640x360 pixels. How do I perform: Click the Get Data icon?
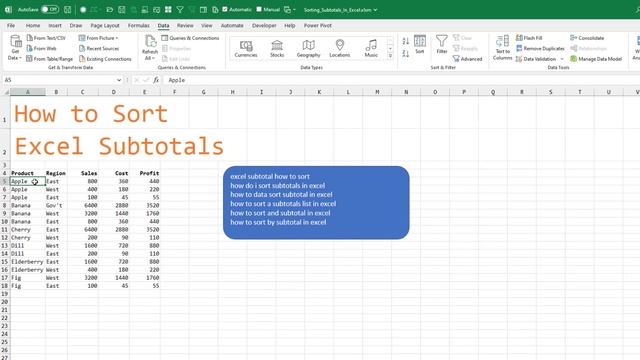pyautogui.click(x=16, y=42)
